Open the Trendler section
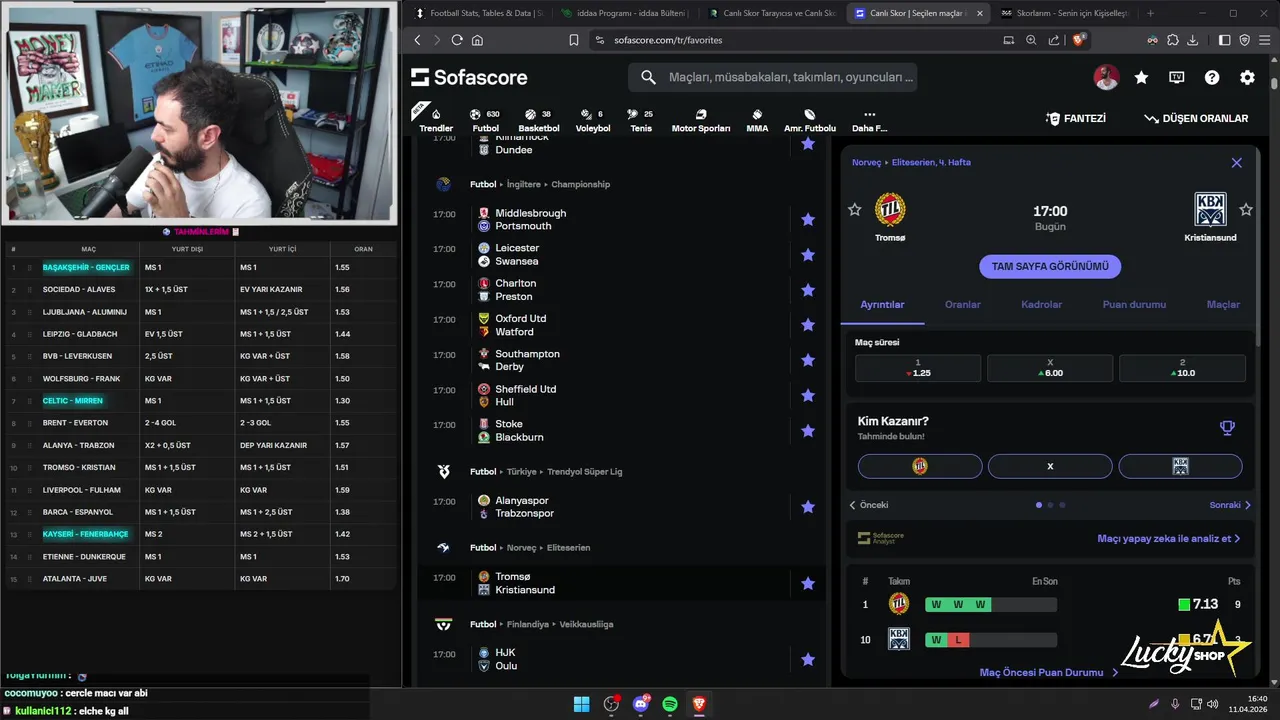The height and width of the screenshot is (720, 1280). click(436, 119)
